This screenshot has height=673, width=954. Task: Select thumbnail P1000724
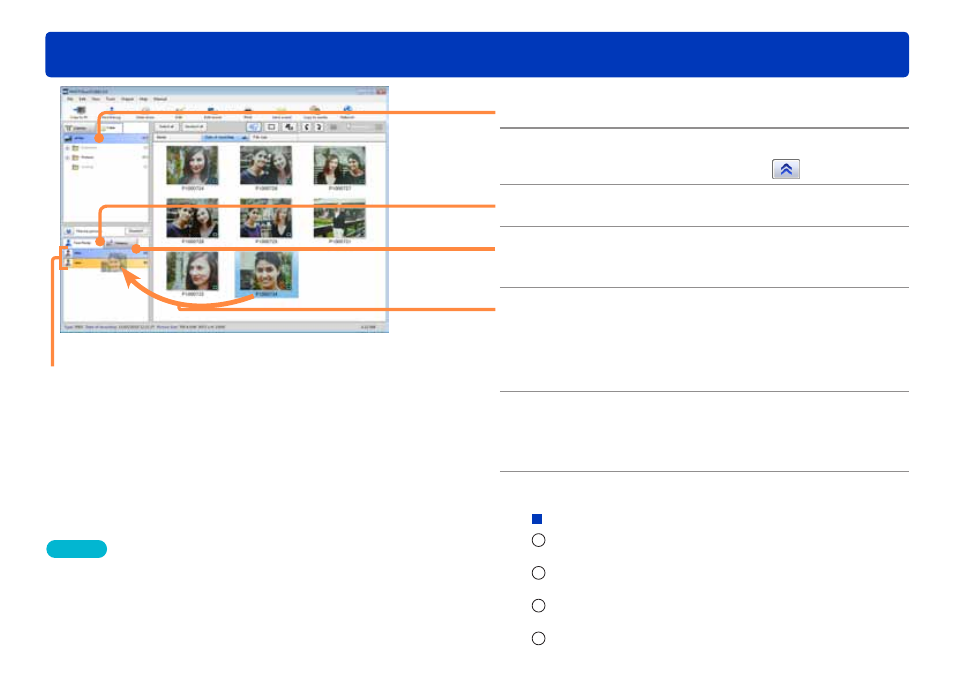(192, 166)
